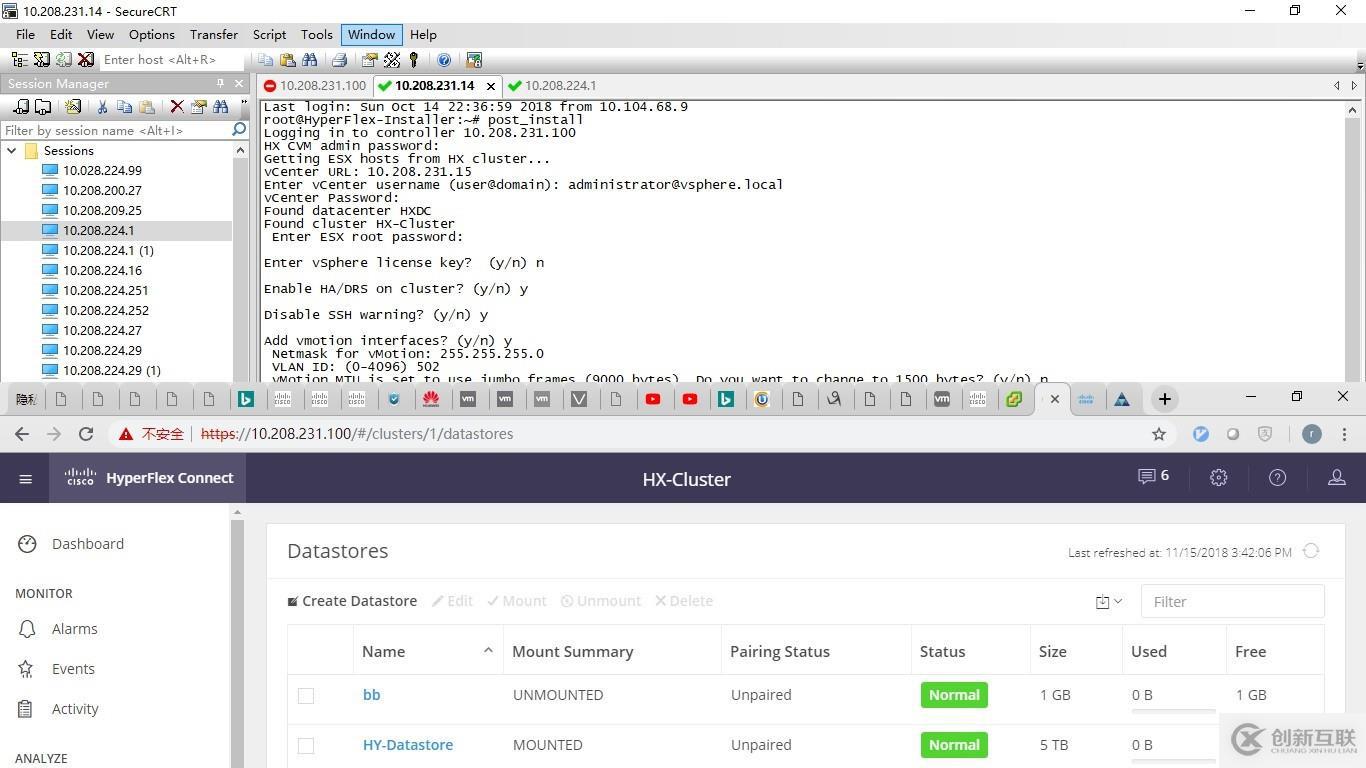This screenshot has width=1366, height=768.
Task: Open the Script menu
Action: 269,34
